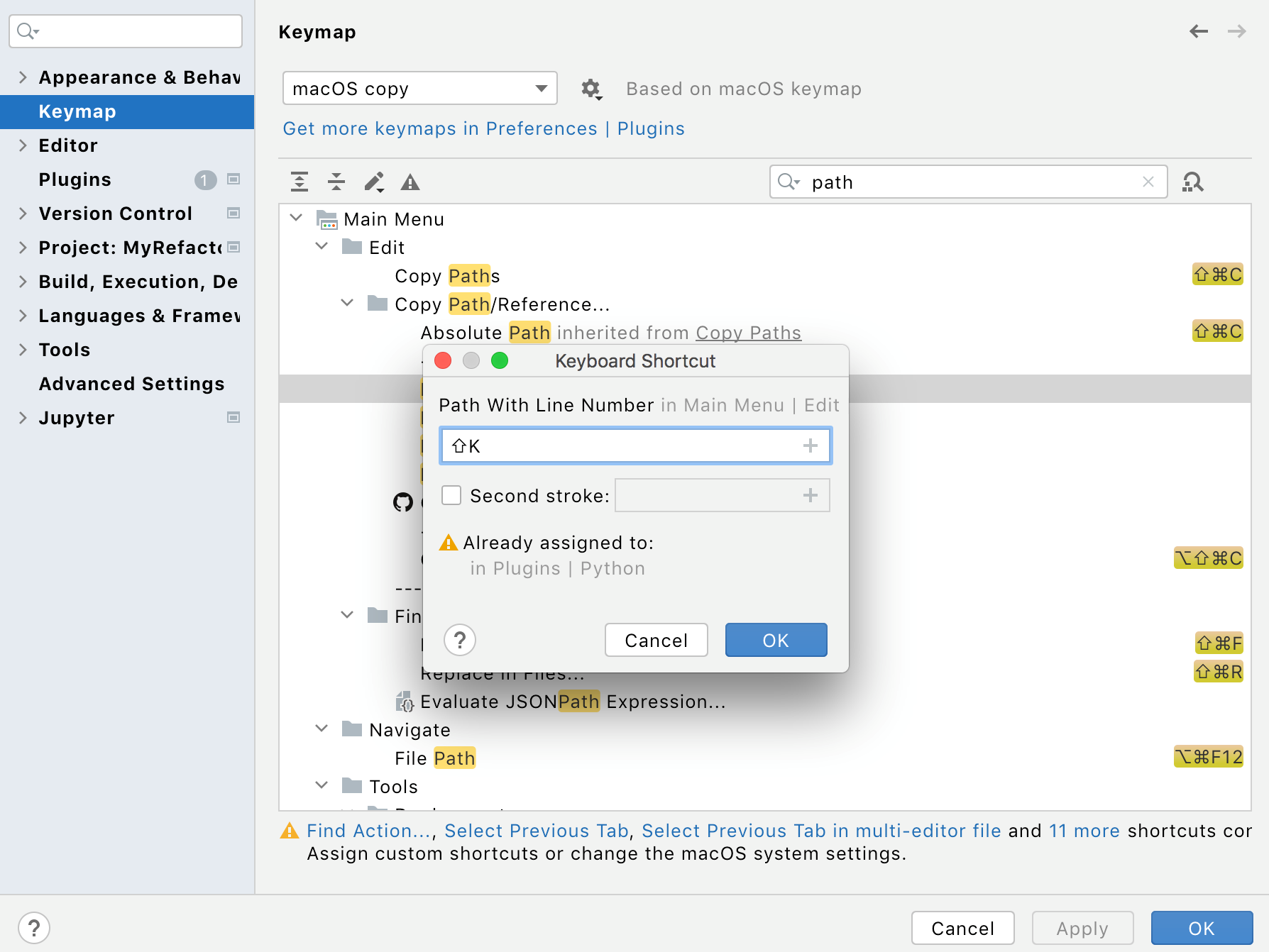This screenshot has height=952, width=1269.
Task: Select Editor in the settings sidebar
Action: [68, 145]
